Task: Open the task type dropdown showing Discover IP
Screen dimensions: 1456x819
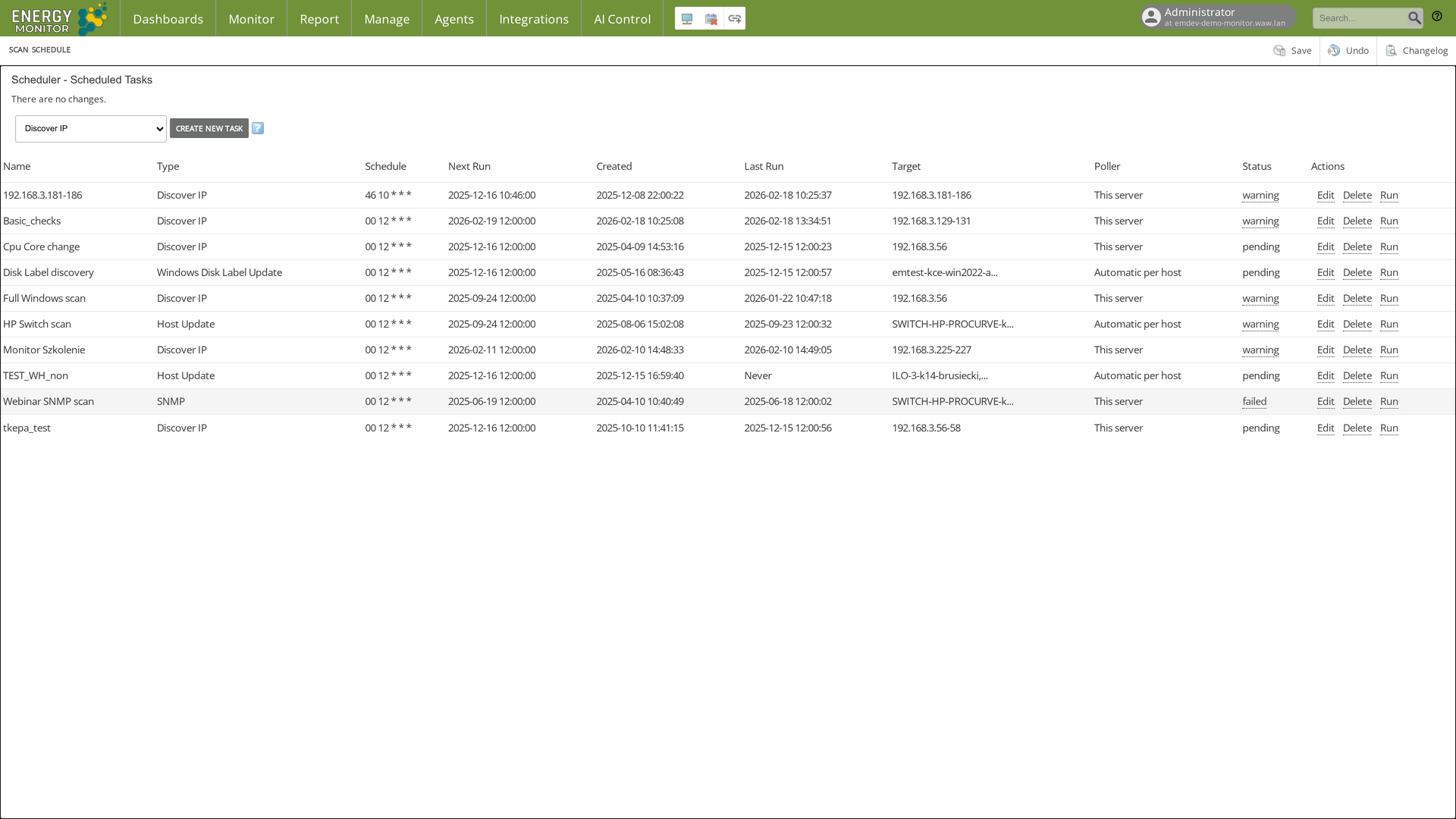Action: pos(91,129)
